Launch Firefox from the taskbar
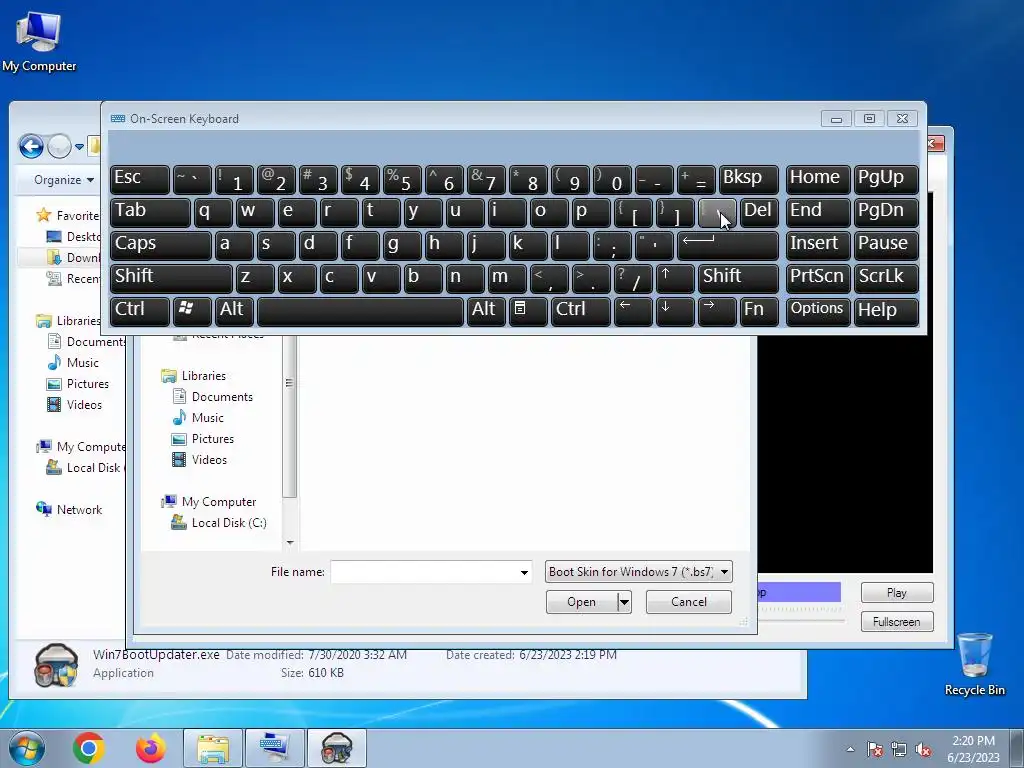Viewport: 1024px width, 768px height. (x=150, y=748)
